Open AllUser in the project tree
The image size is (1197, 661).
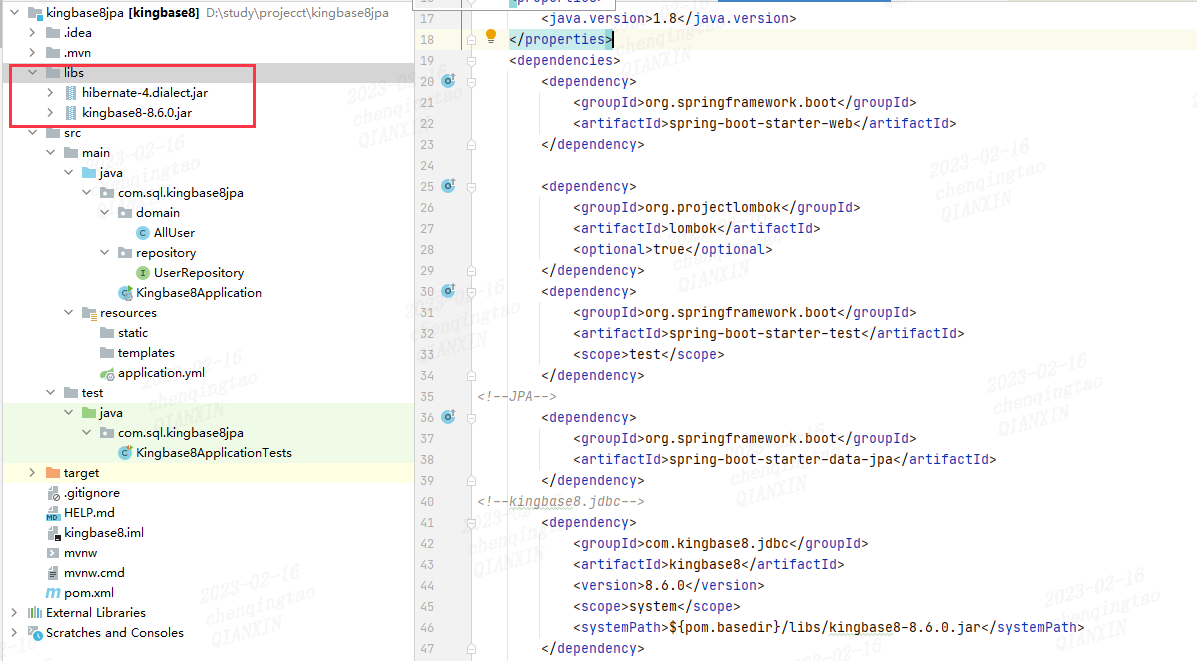[174, 233]
